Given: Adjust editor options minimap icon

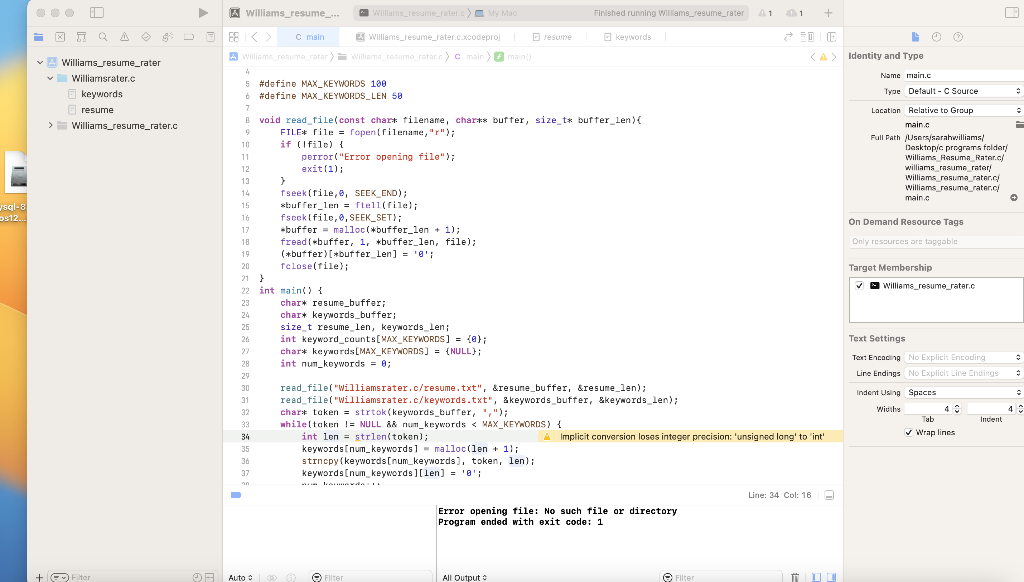Looking at the screenshot, I should [807, 37].
